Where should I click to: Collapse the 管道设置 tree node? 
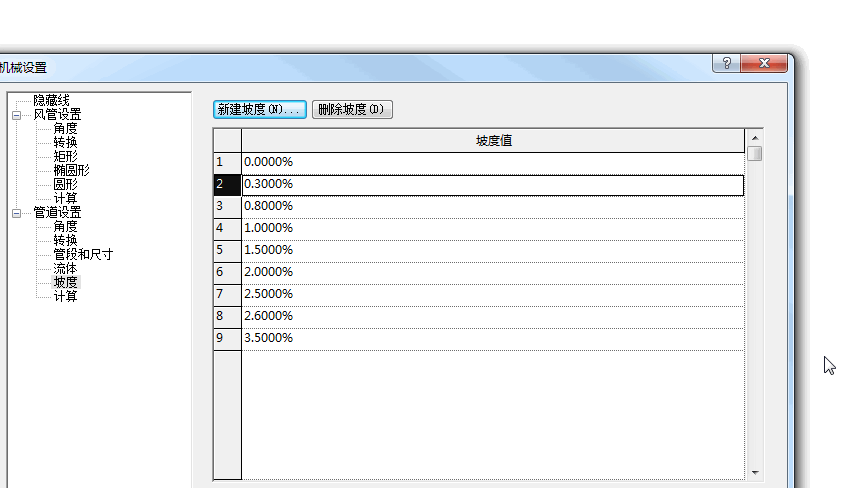coord(17,213)
